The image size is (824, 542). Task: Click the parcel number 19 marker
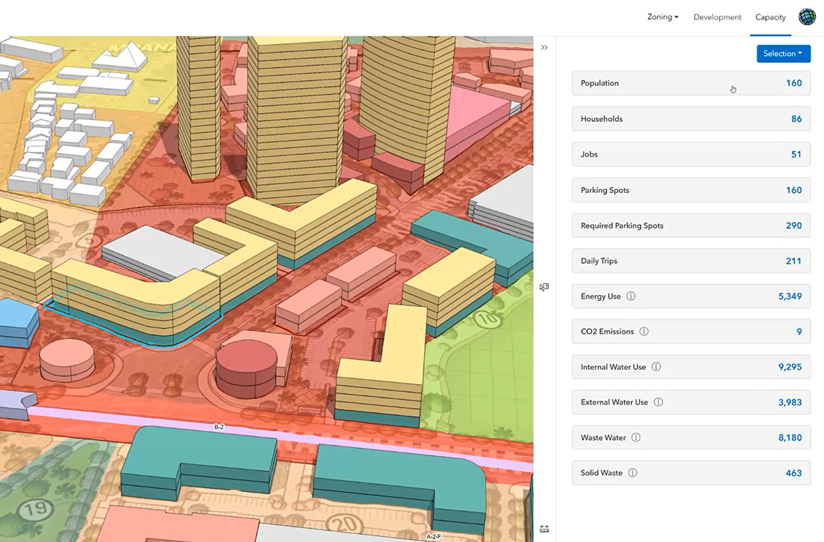click(36, 508)
